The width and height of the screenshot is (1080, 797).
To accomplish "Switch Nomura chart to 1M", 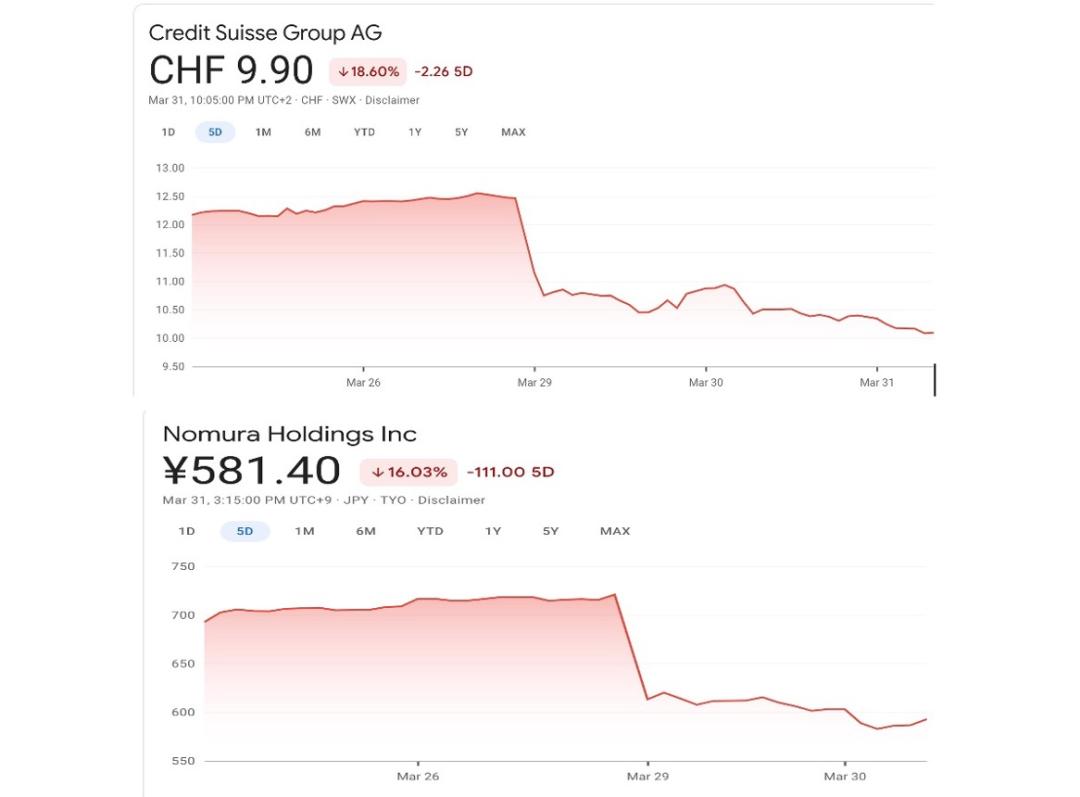I will (304, 531).
